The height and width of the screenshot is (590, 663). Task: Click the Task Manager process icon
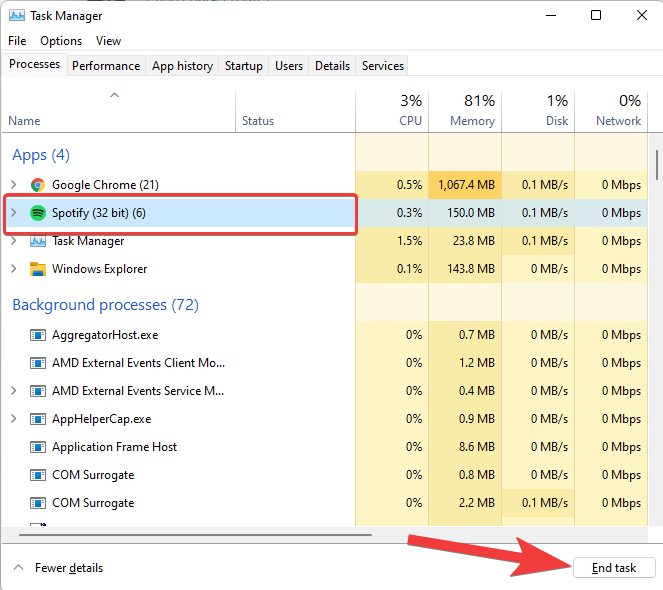pyautogui.click(x=38, y=241)
